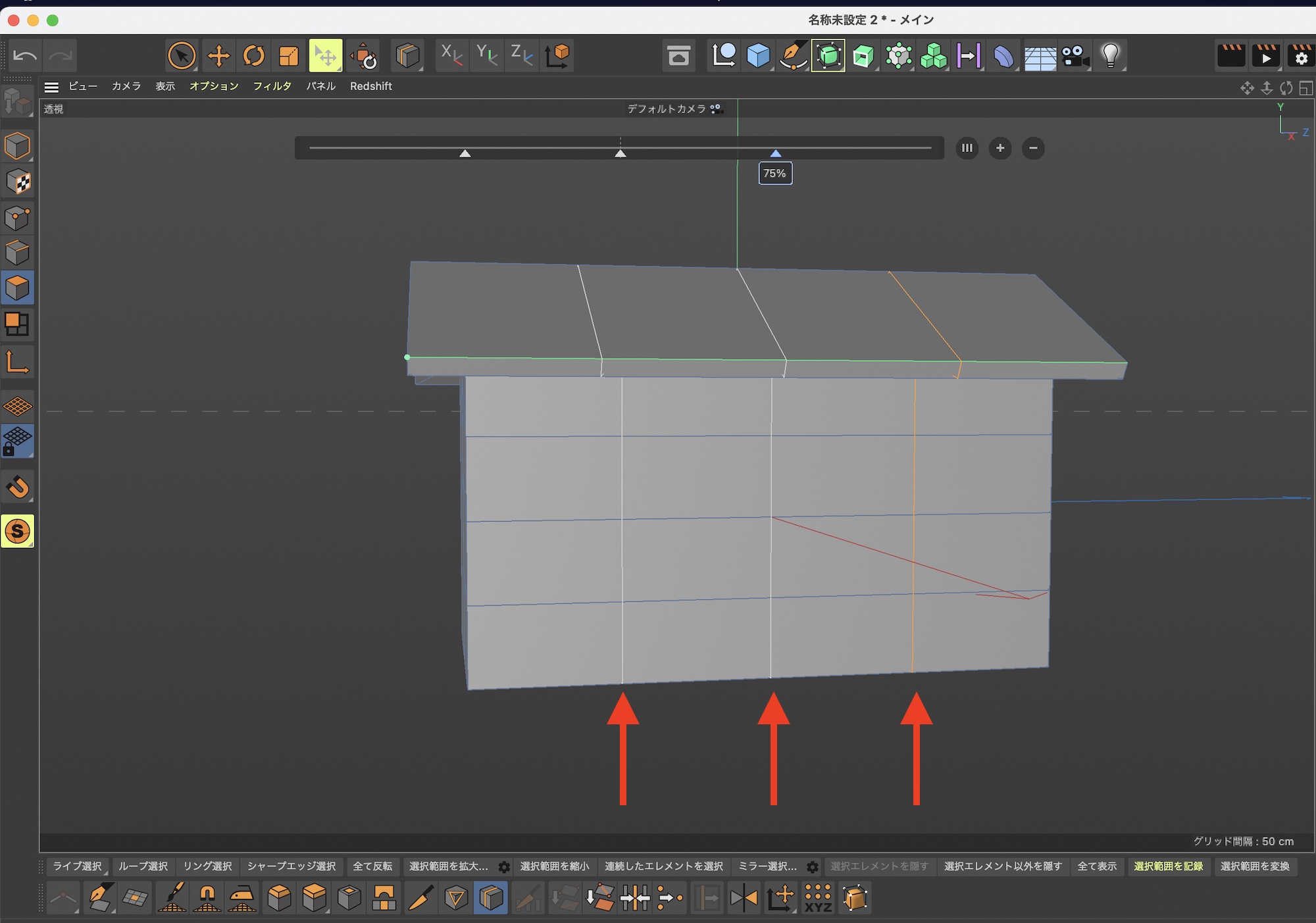Viewport: 1316px width, 923px height.
Task: Open the カメラ viewport menu
Action: pos(126,86)
